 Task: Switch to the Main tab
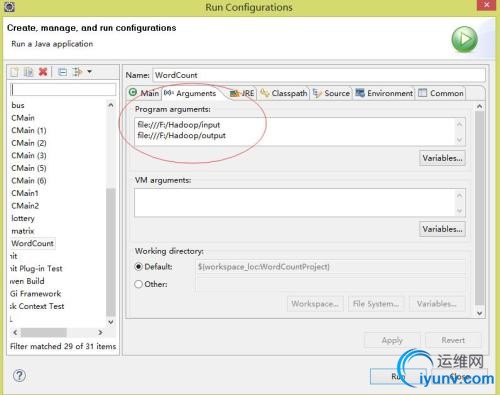point(144,93)
